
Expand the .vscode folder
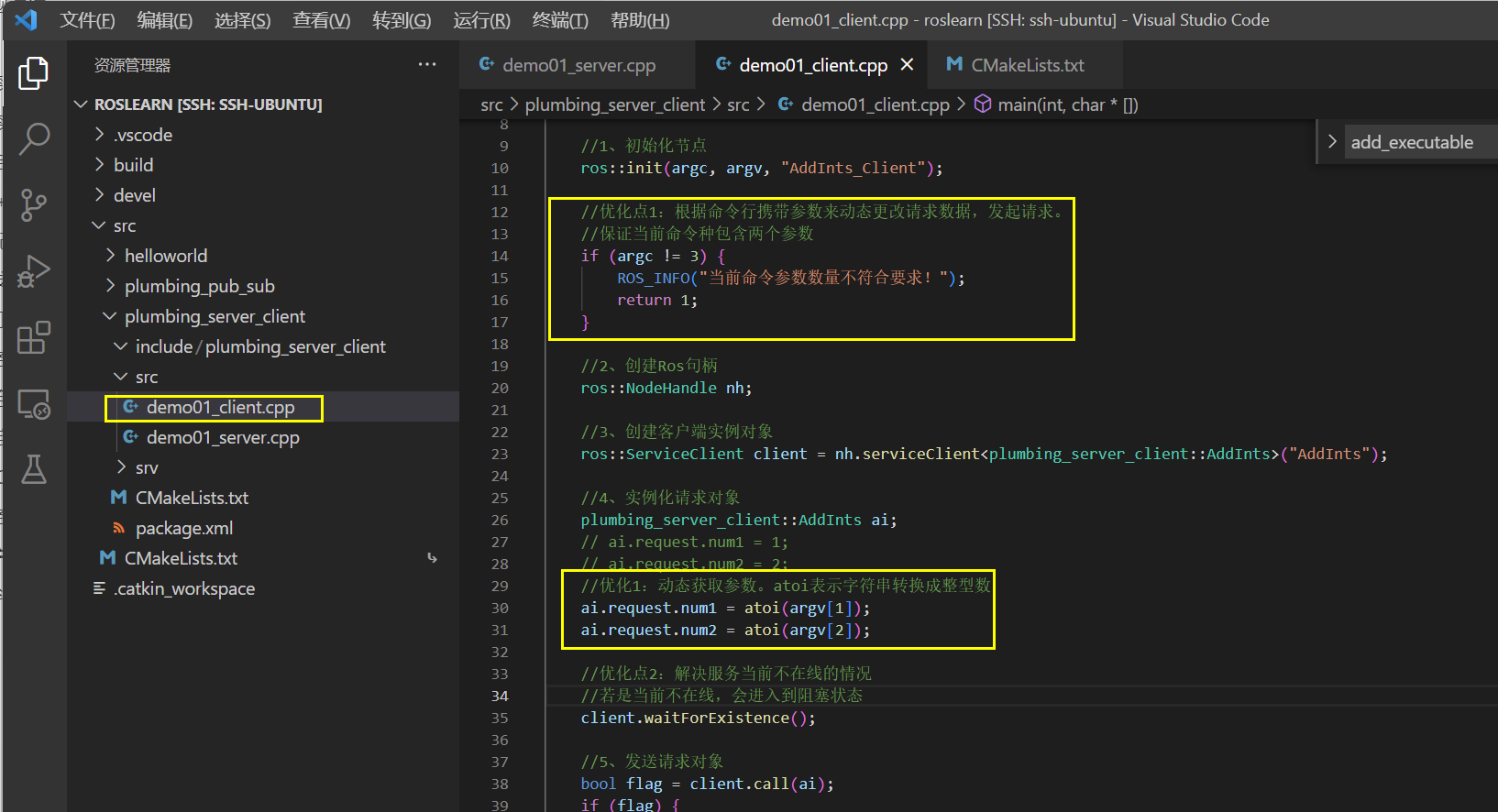click(100, 135)
